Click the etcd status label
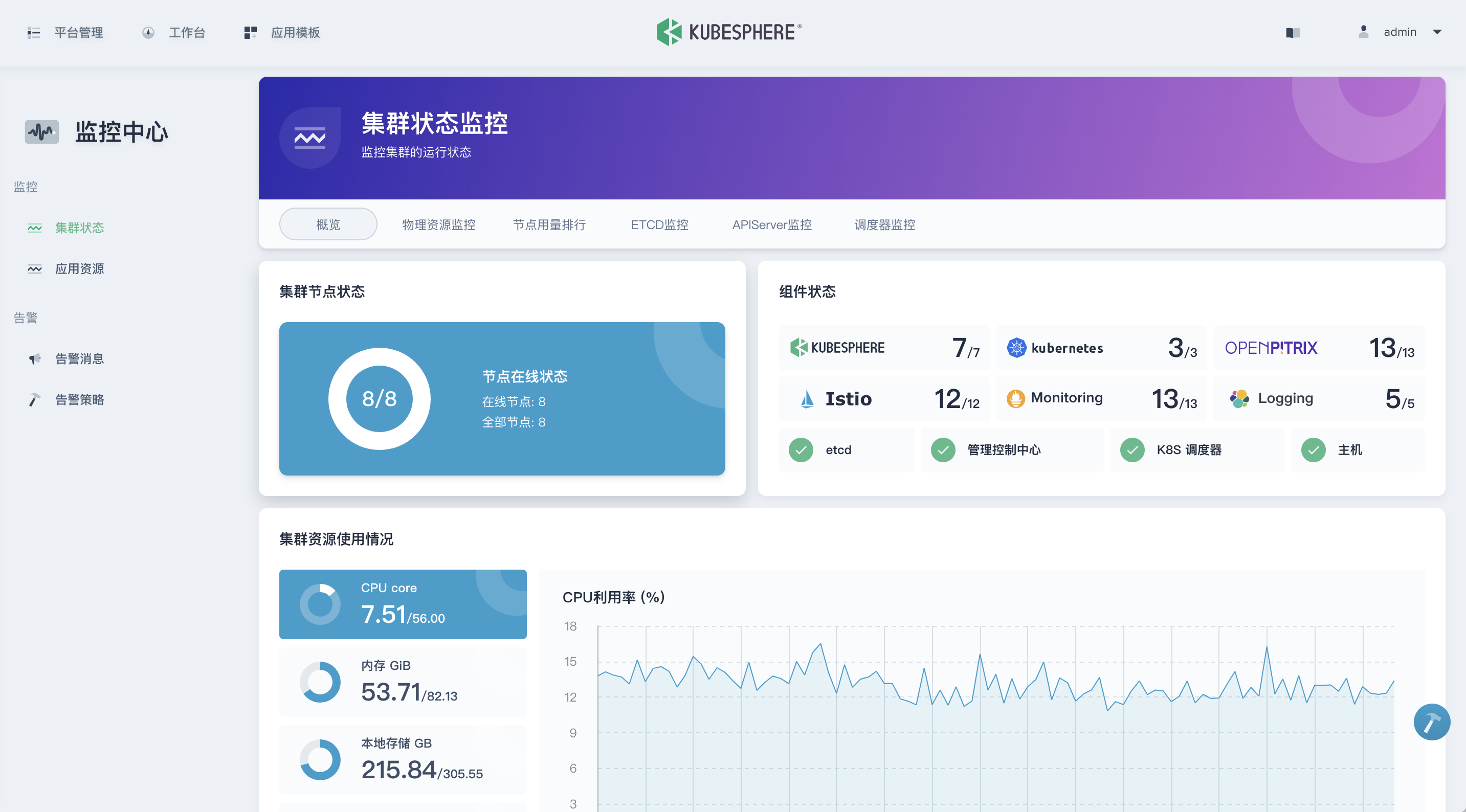The height and width of the screenshot is (812, 1466). (838, 450)
